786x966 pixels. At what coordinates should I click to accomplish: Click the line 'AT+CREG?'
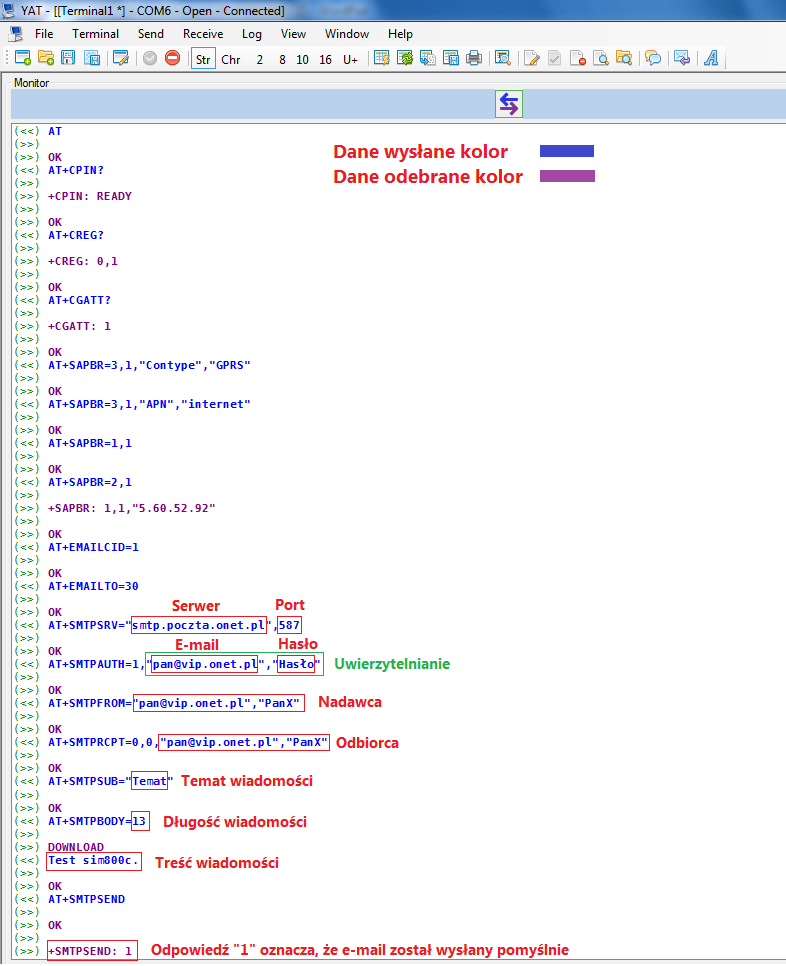point(76,235)
